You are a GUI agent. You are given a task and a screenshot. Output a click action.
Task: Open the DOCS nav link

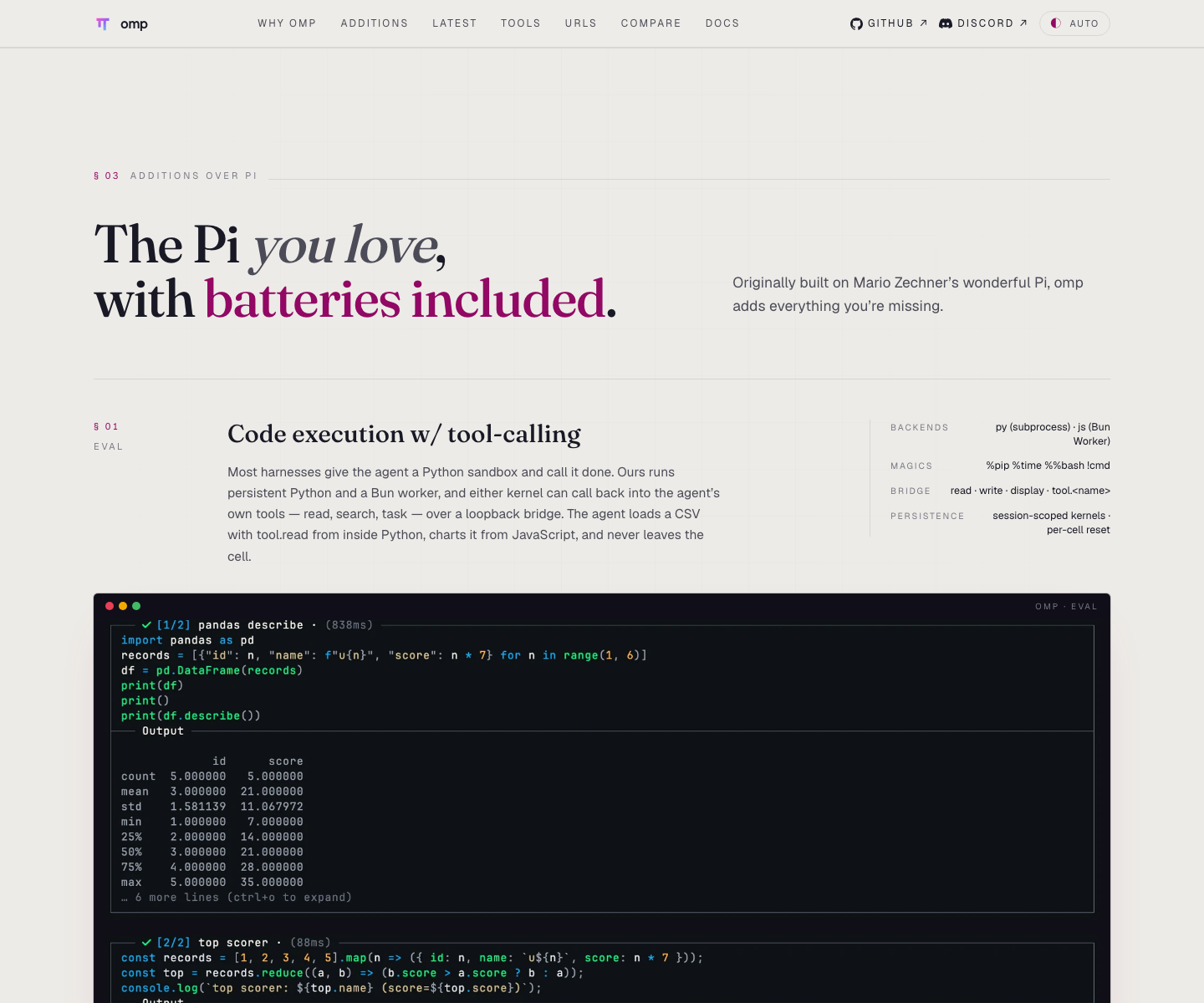[x=722, y=23]
